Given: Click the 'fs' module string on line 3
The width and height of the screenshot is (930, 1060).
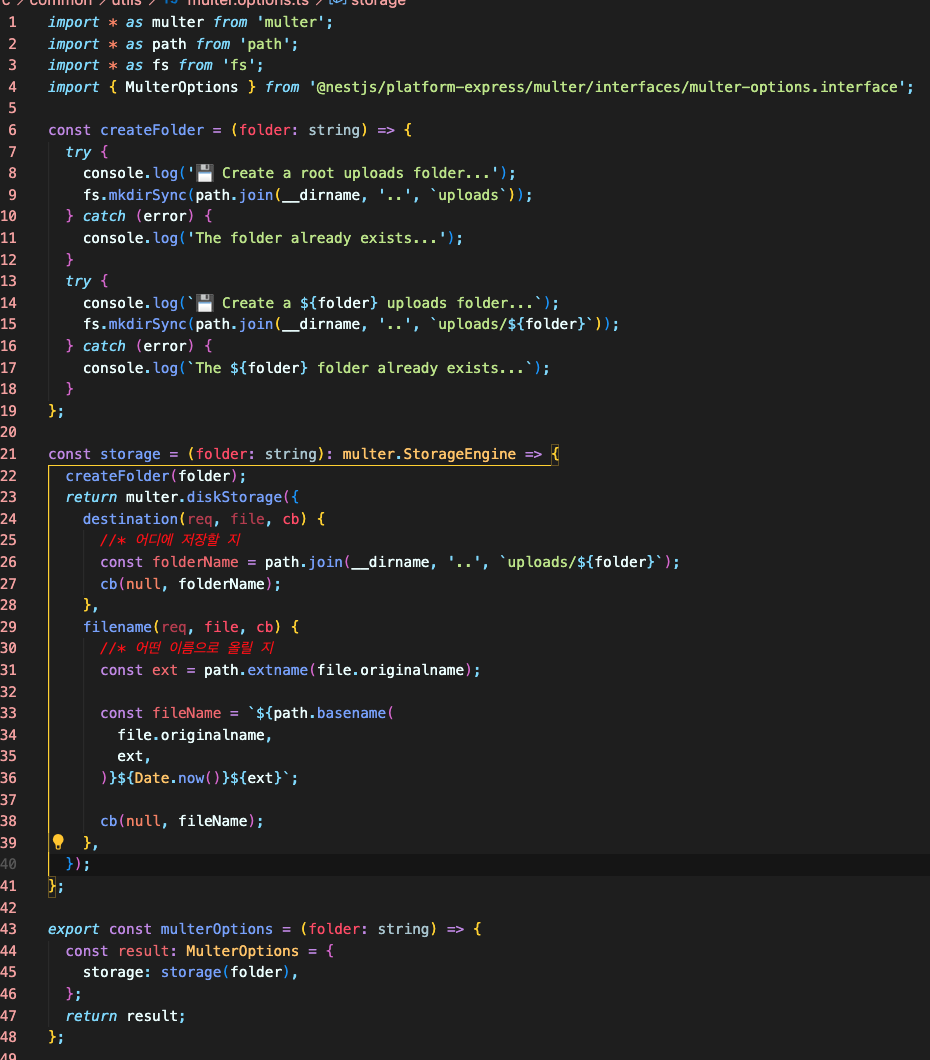Looking at the screenshot, I should 239,66.
